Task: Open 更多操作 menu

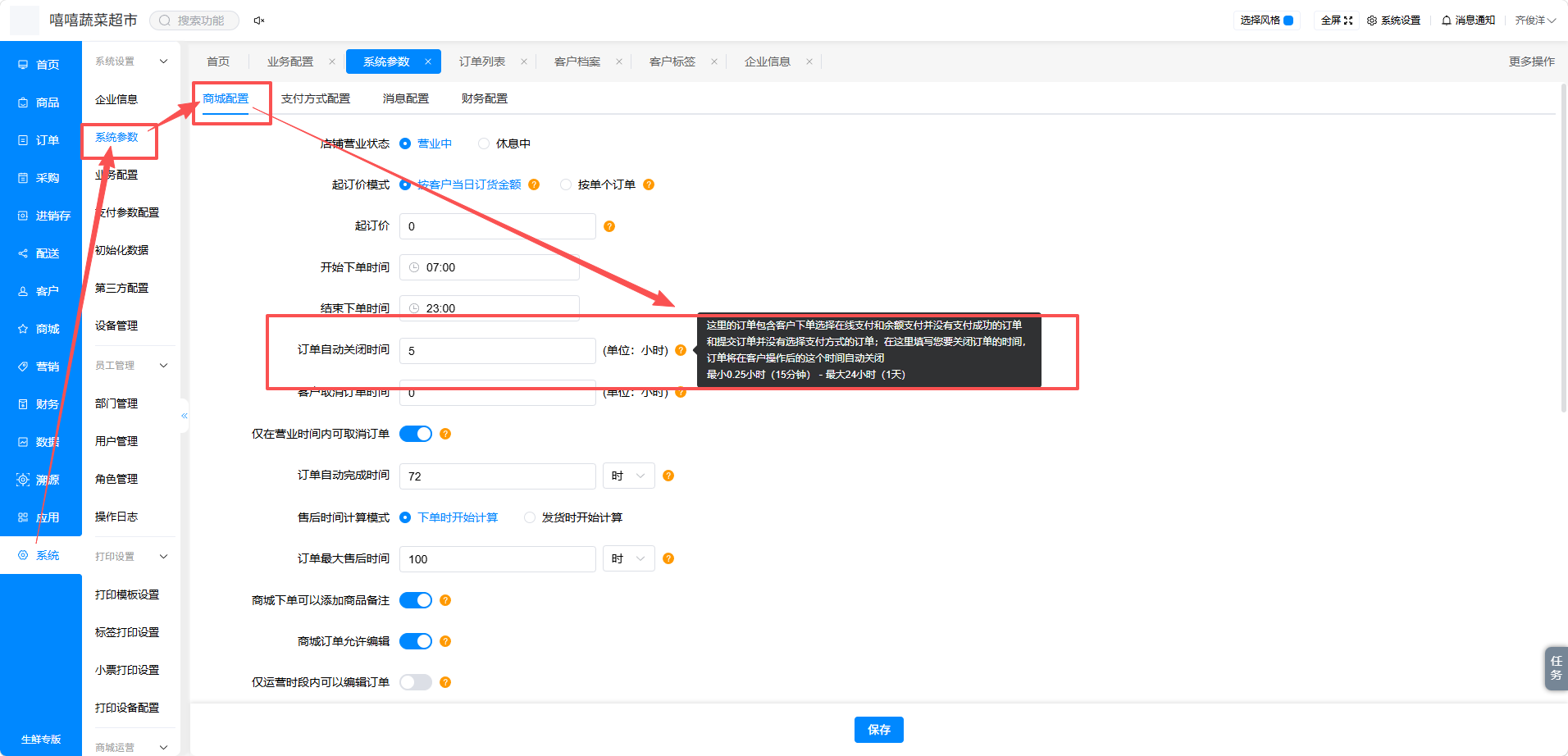Action: [x=1532, y=61]
